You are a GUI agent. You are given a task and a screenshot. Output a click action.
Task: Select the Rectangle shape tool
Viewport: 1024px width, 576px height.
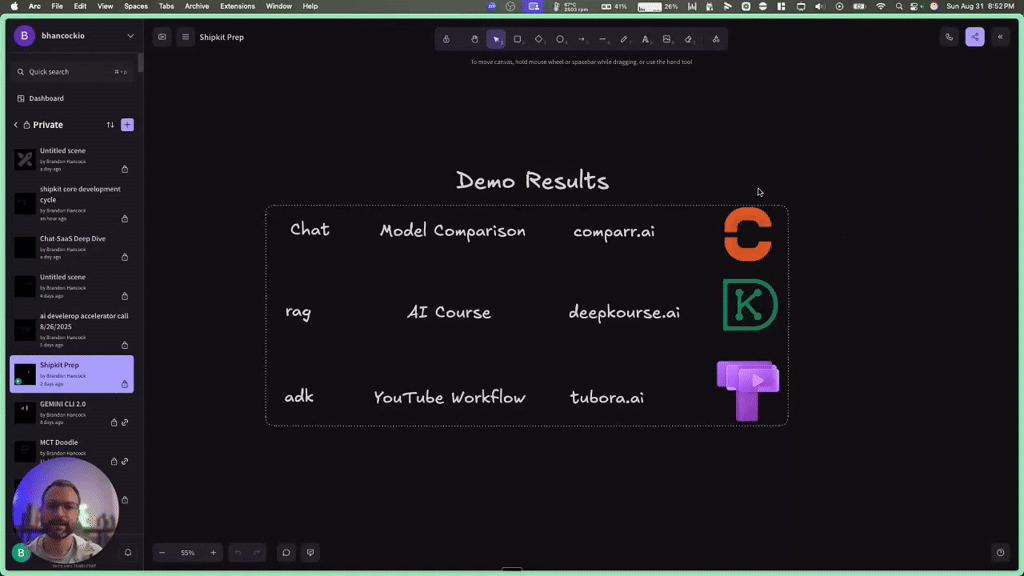(x=517, y=39)
